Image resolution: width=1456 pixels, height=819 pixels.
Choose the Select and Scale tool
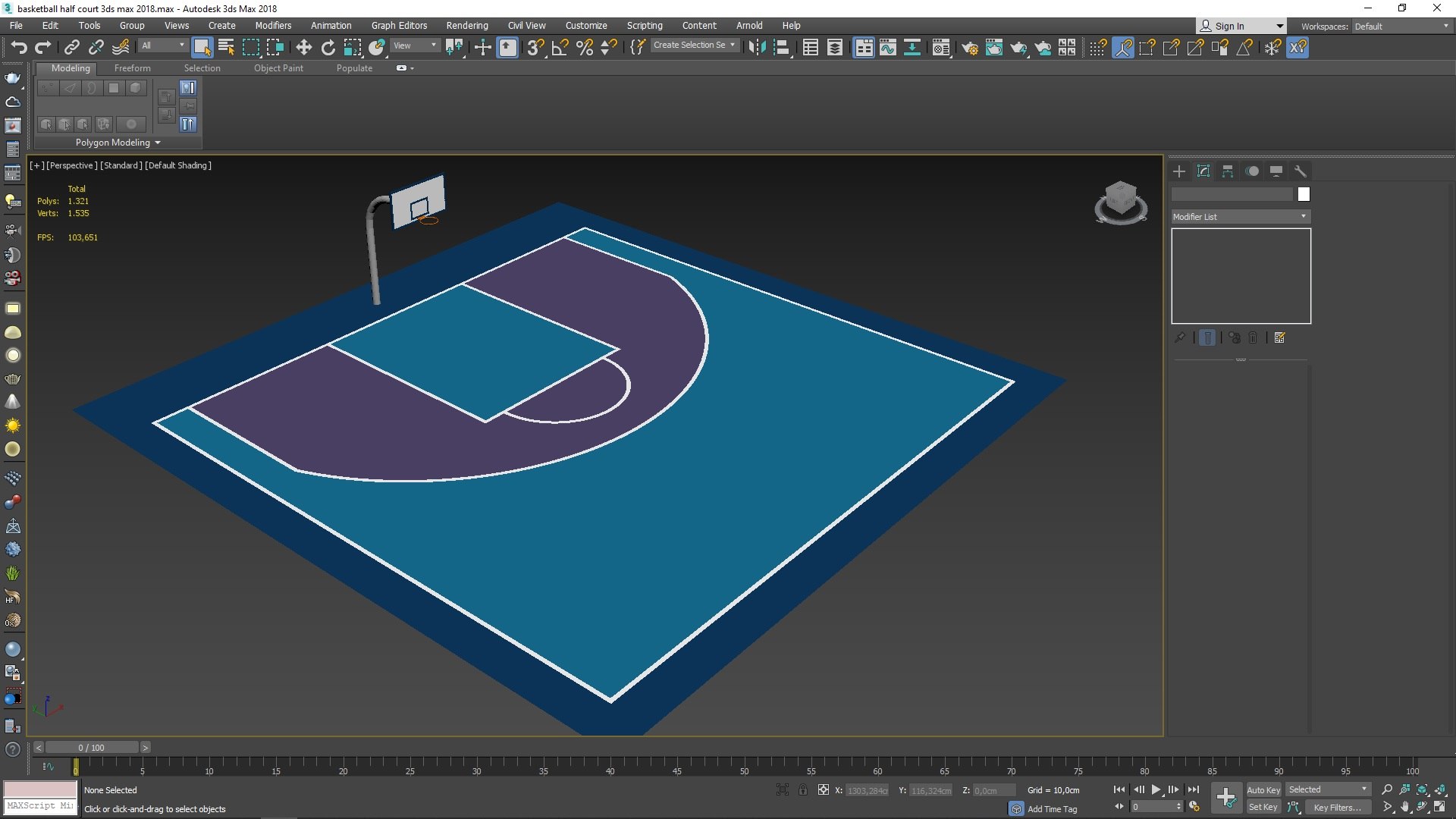(x=352, y=48)
